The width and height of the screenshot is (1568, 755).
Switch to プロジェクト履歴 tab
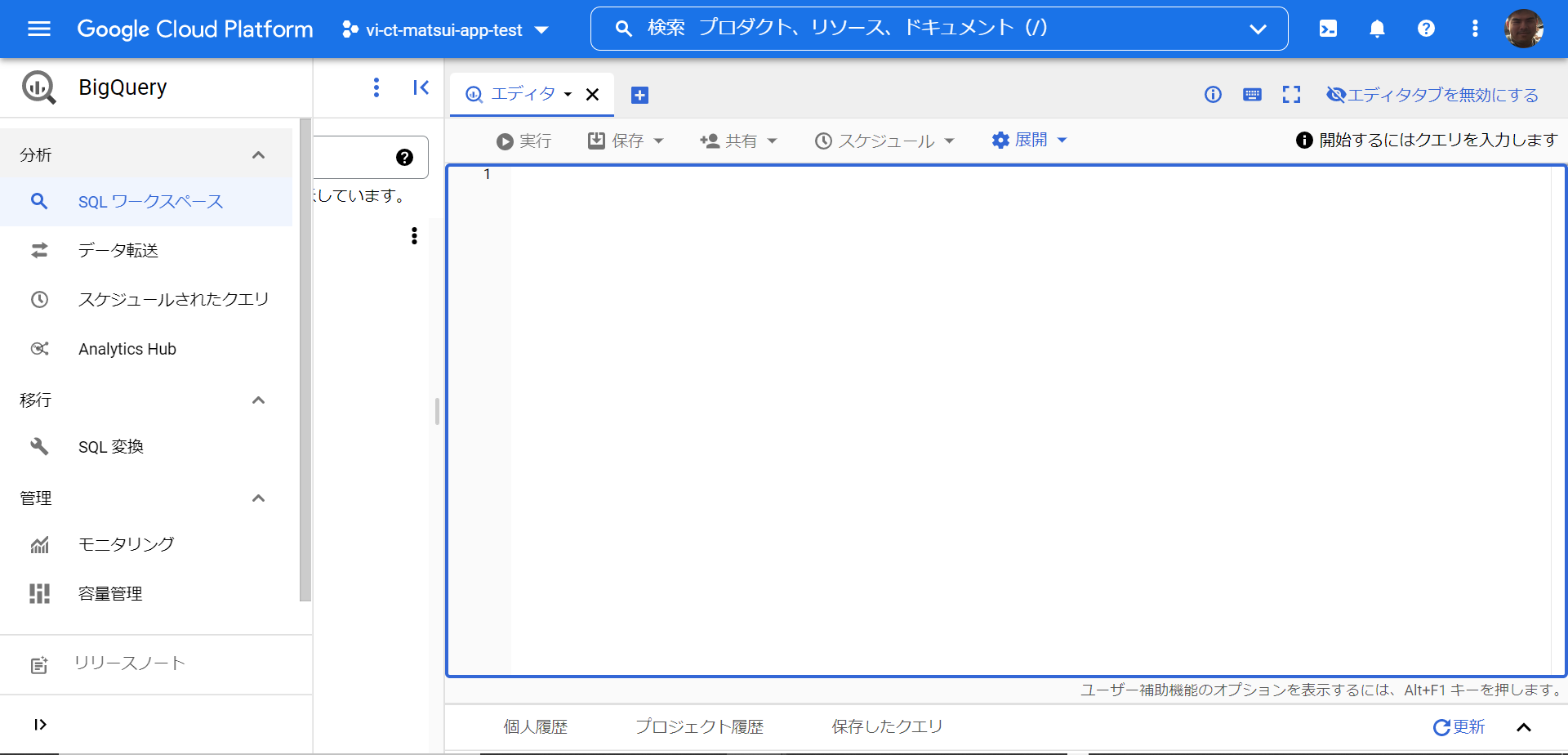point(699,727)
